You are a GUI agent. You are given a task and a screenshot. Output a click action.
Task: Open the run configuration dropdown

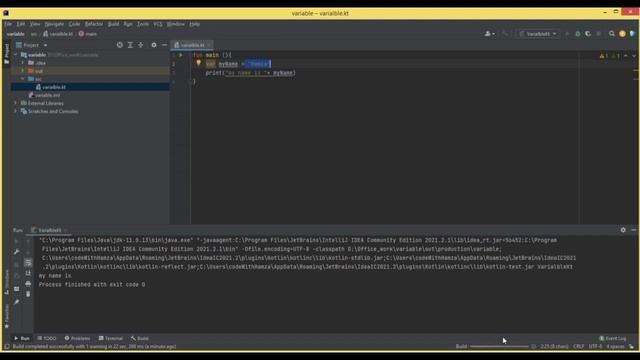point(538,34)
